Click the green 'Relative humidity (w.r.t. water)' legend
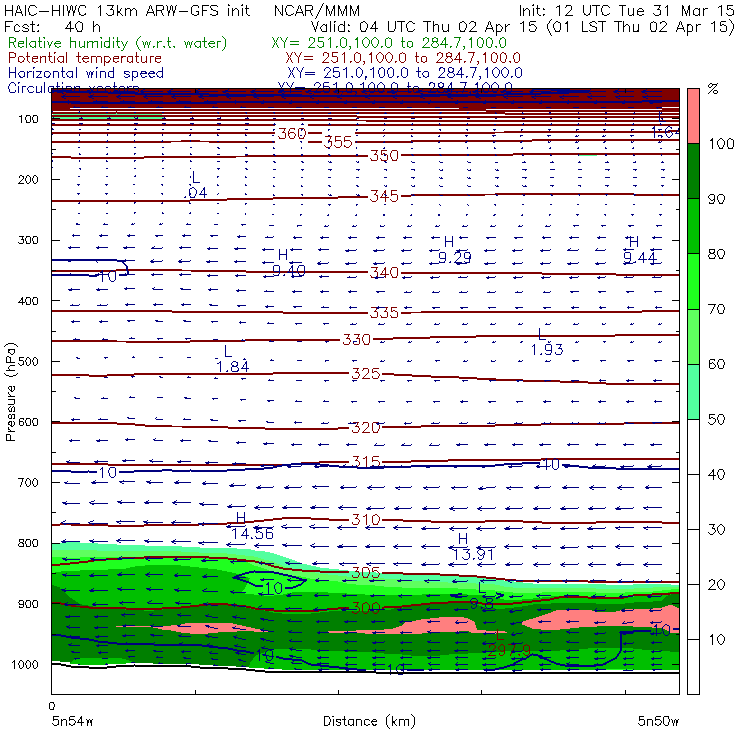 [118, 43]
